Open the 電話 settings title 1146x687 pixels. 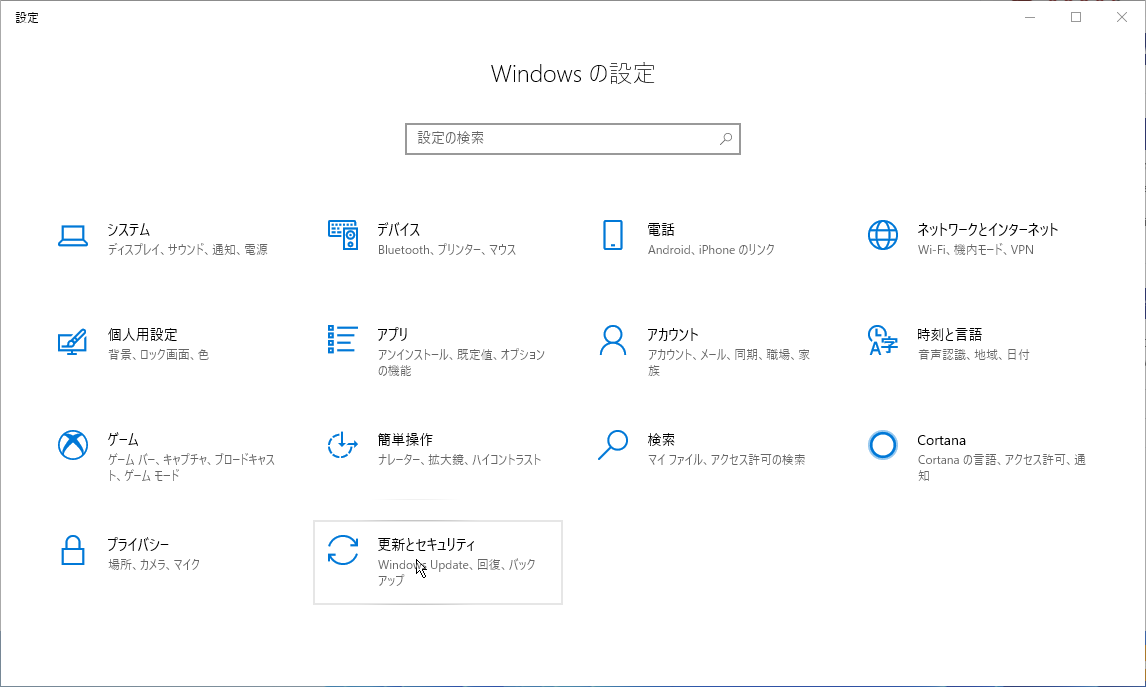(661, 229)
